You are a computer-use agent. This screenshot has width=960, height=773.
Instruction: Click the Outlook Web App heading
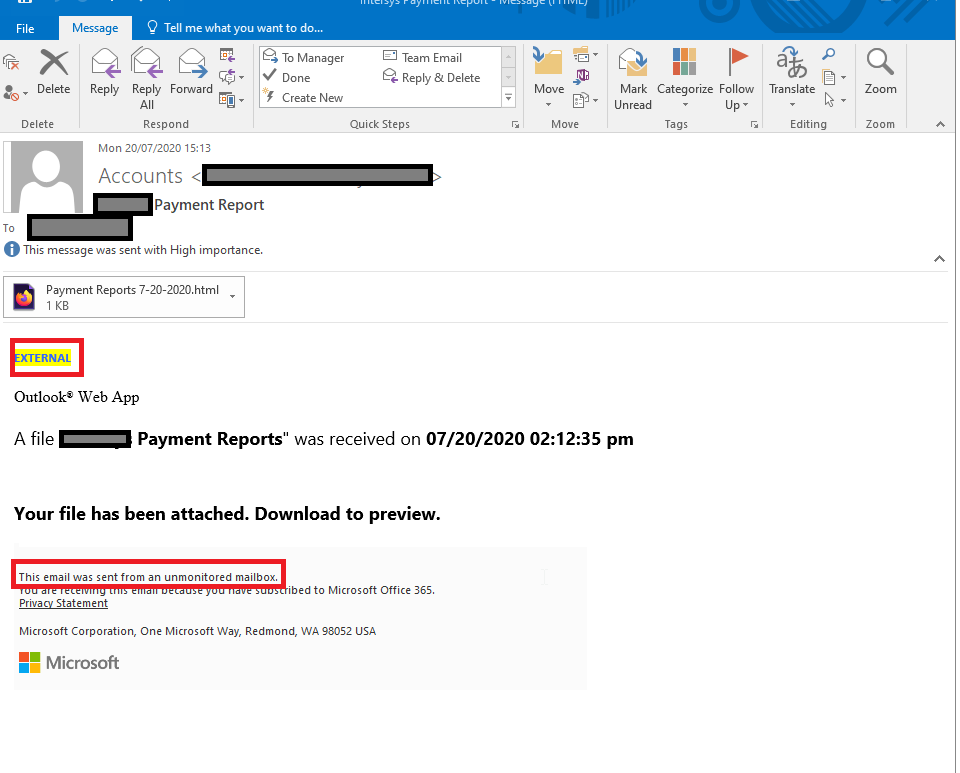click(77, 397)
